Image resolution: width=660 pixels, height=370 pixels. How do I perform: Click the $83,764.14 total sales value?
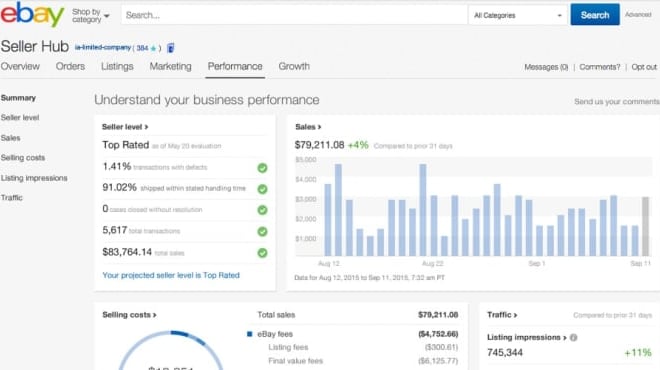click(127, 252)
